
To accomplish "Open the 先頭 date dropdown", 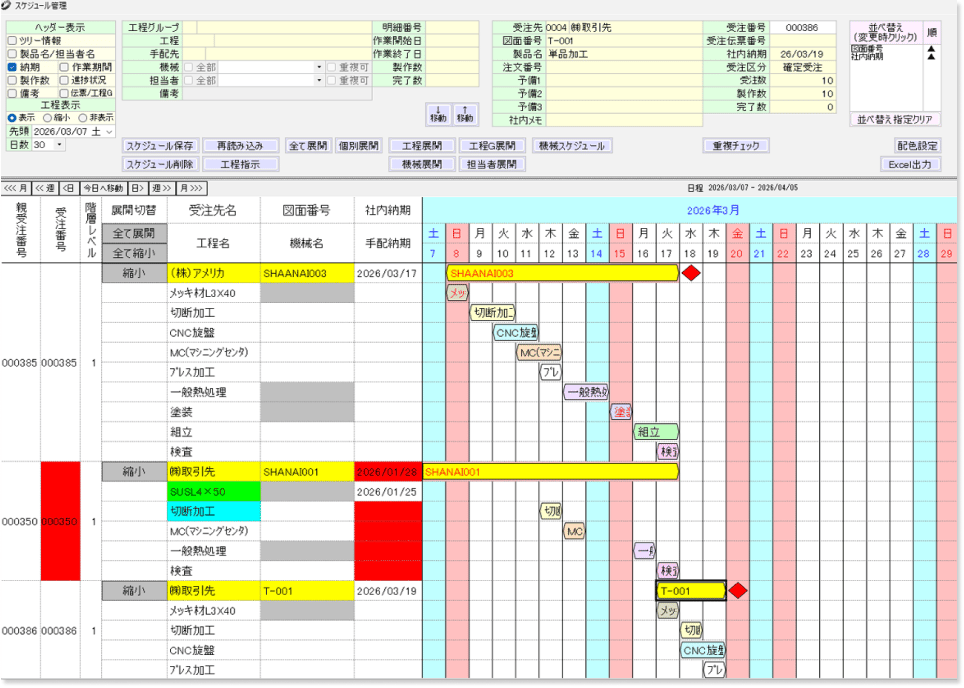I will coord(109,132).
